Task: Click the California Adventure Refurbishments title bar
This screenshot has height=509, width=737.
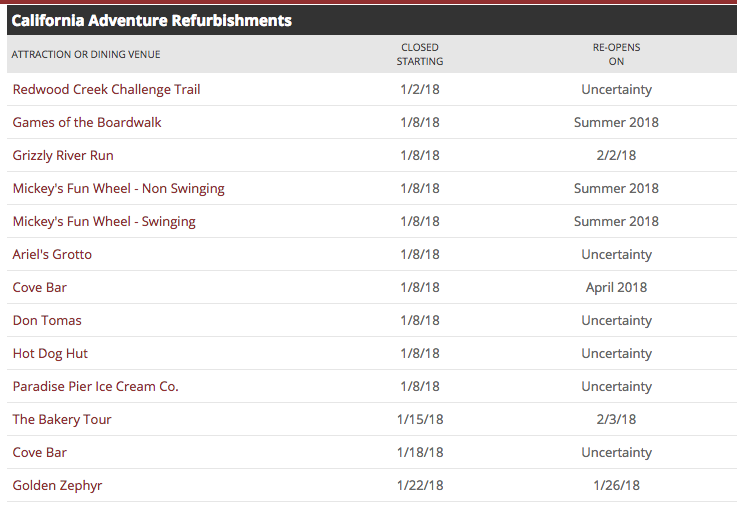Action: (x=152, y=20)
